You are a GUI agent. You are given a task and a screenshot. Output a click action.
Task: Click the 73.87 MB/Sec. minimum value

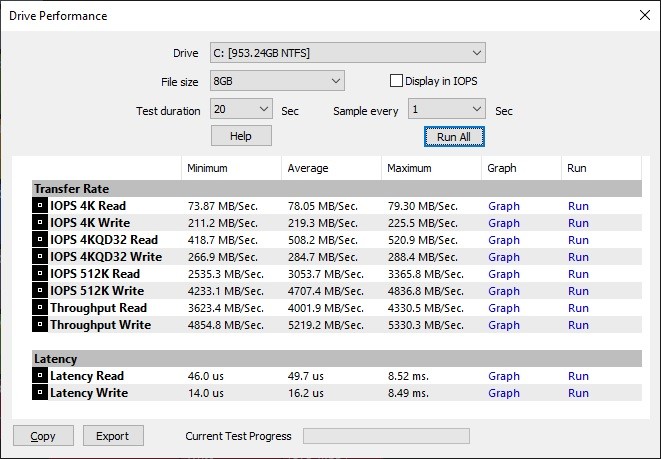tap(223, 206)
